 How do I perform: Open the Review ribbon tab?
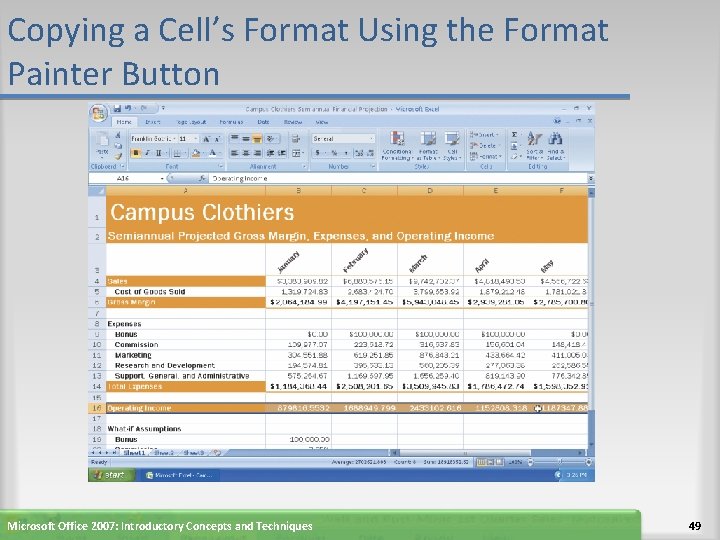(x=293, y=122)
